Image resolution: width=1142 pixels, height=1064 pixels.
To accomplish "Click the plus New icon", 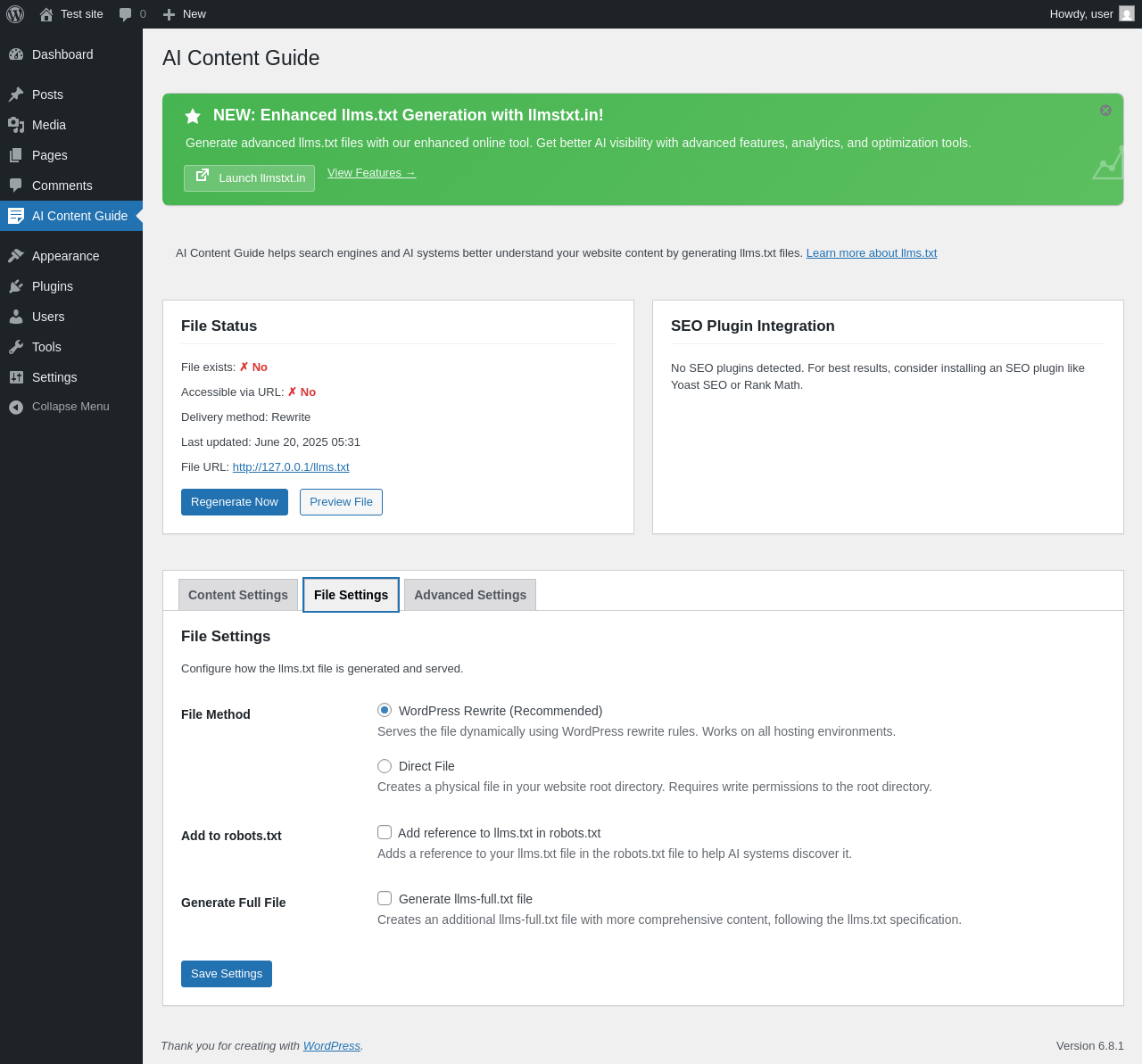I will pyautogui.click(x=169, y=14).
